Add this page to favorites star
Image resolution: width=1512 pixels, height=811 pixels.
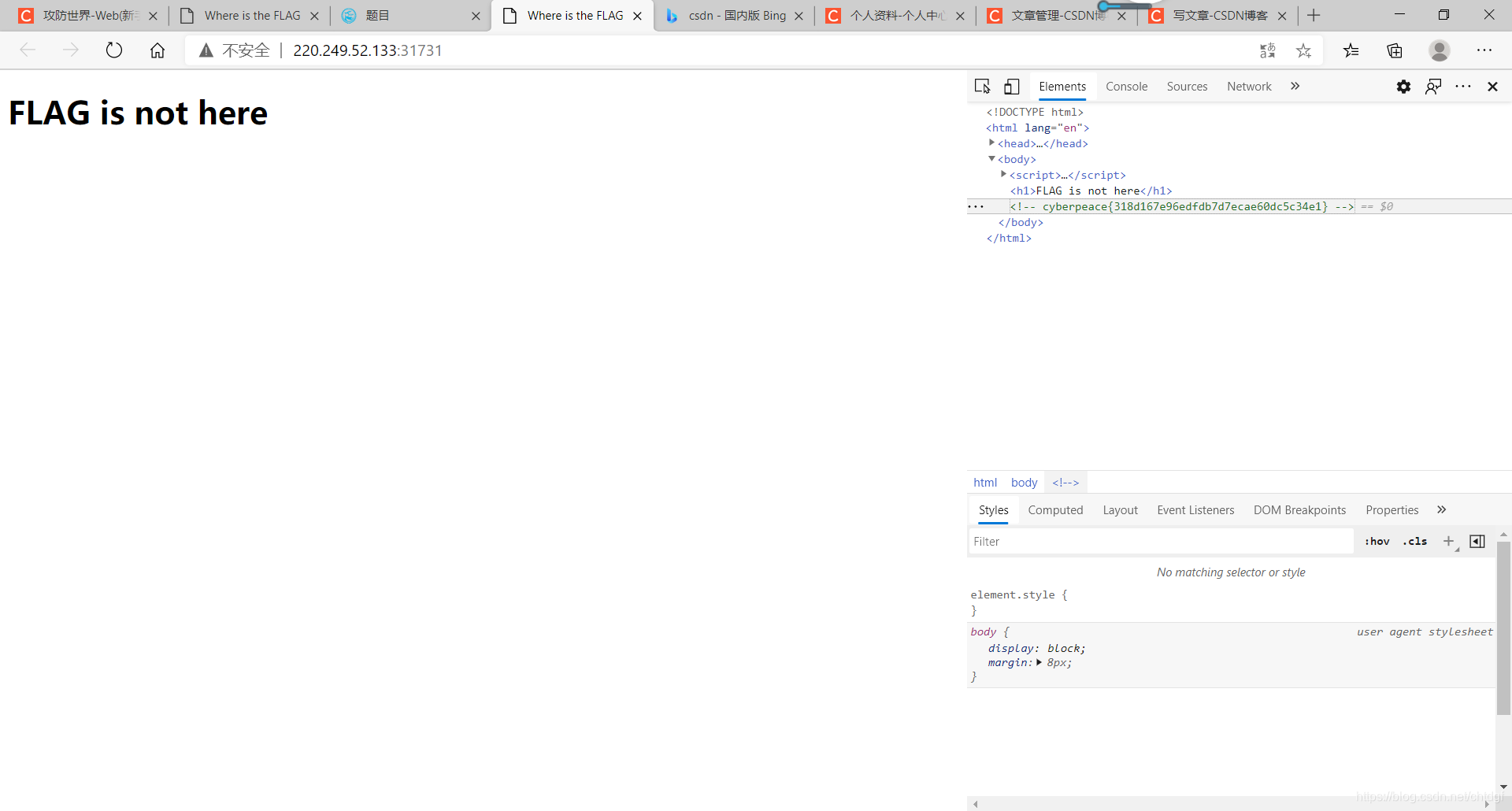(x=1303, y=50)
